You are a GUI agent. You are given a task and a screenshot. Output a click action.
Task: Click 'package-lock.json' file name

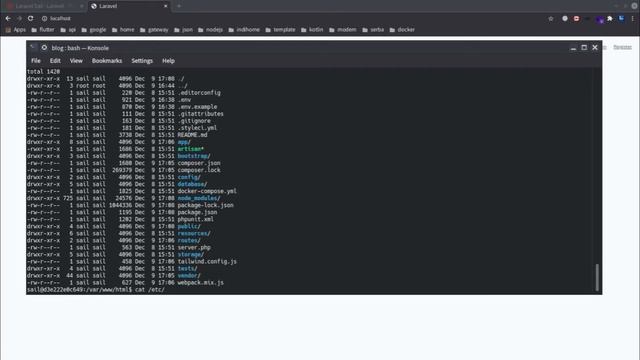(205, 205)
